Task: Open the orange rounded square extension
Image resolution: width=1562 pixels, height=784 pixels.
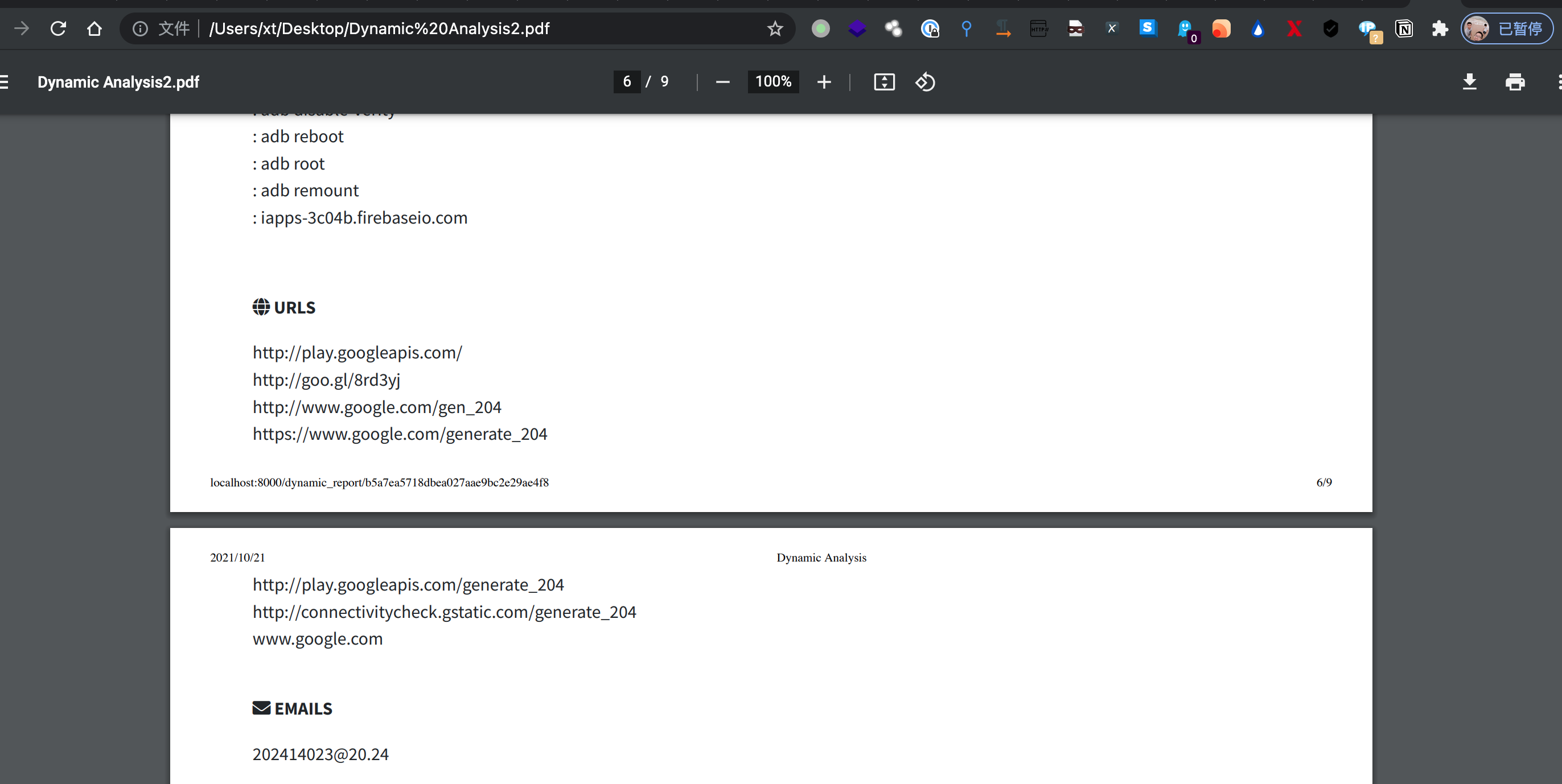Action: [1221, 28]
